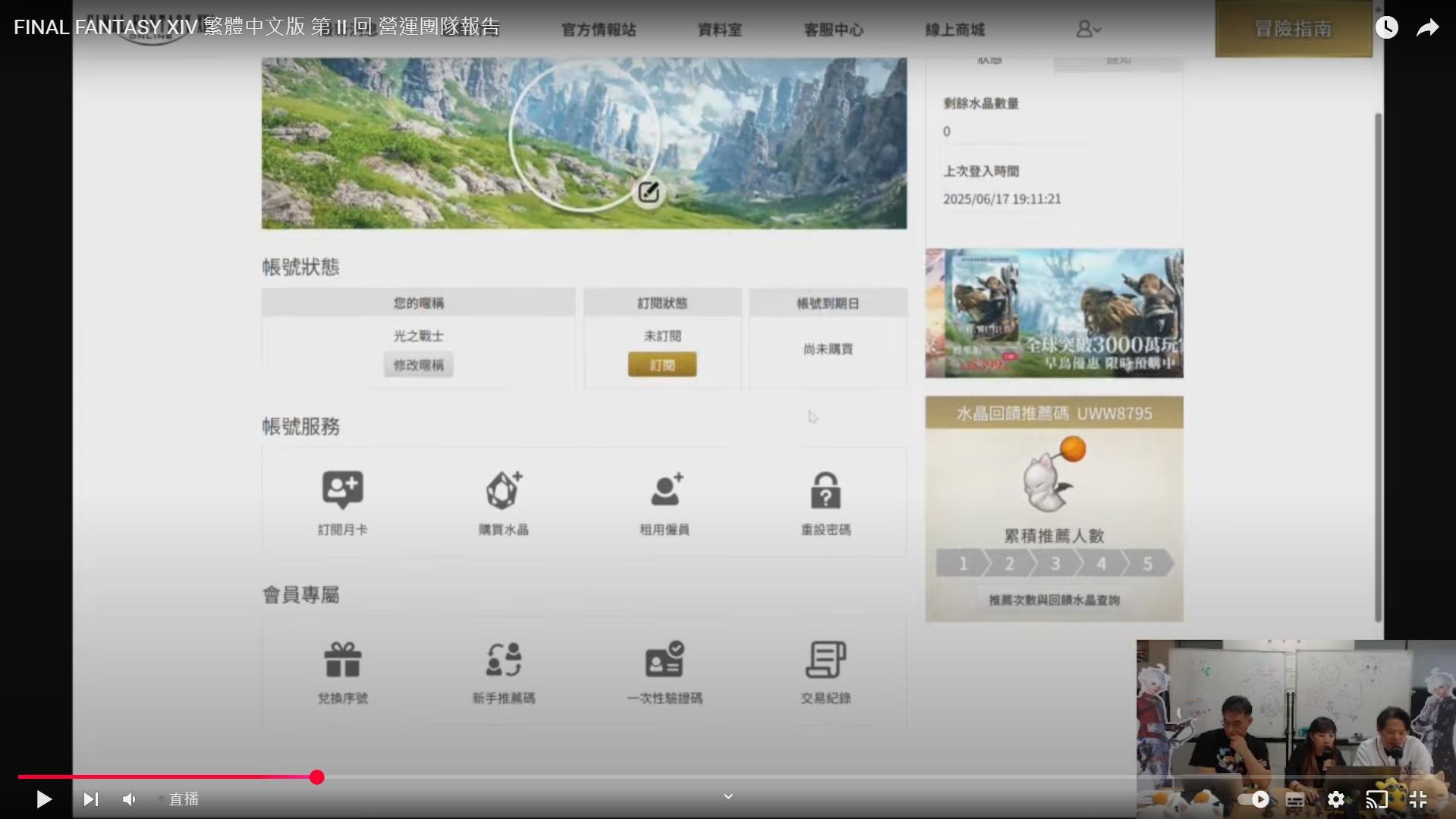Open the 推薦次數與回饋水晶查詢 link
This screenshot has width=1456, height=819.
[x=1052, y=600]
